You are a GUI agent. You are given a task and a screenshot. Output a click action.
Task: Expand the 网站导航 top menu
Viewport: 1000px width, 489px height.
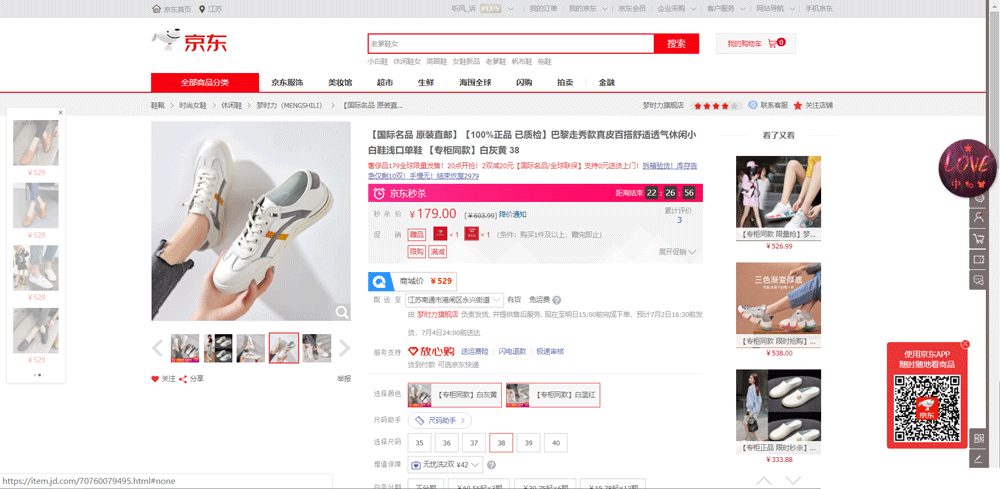pyautogui.click(x=775, y=9)
